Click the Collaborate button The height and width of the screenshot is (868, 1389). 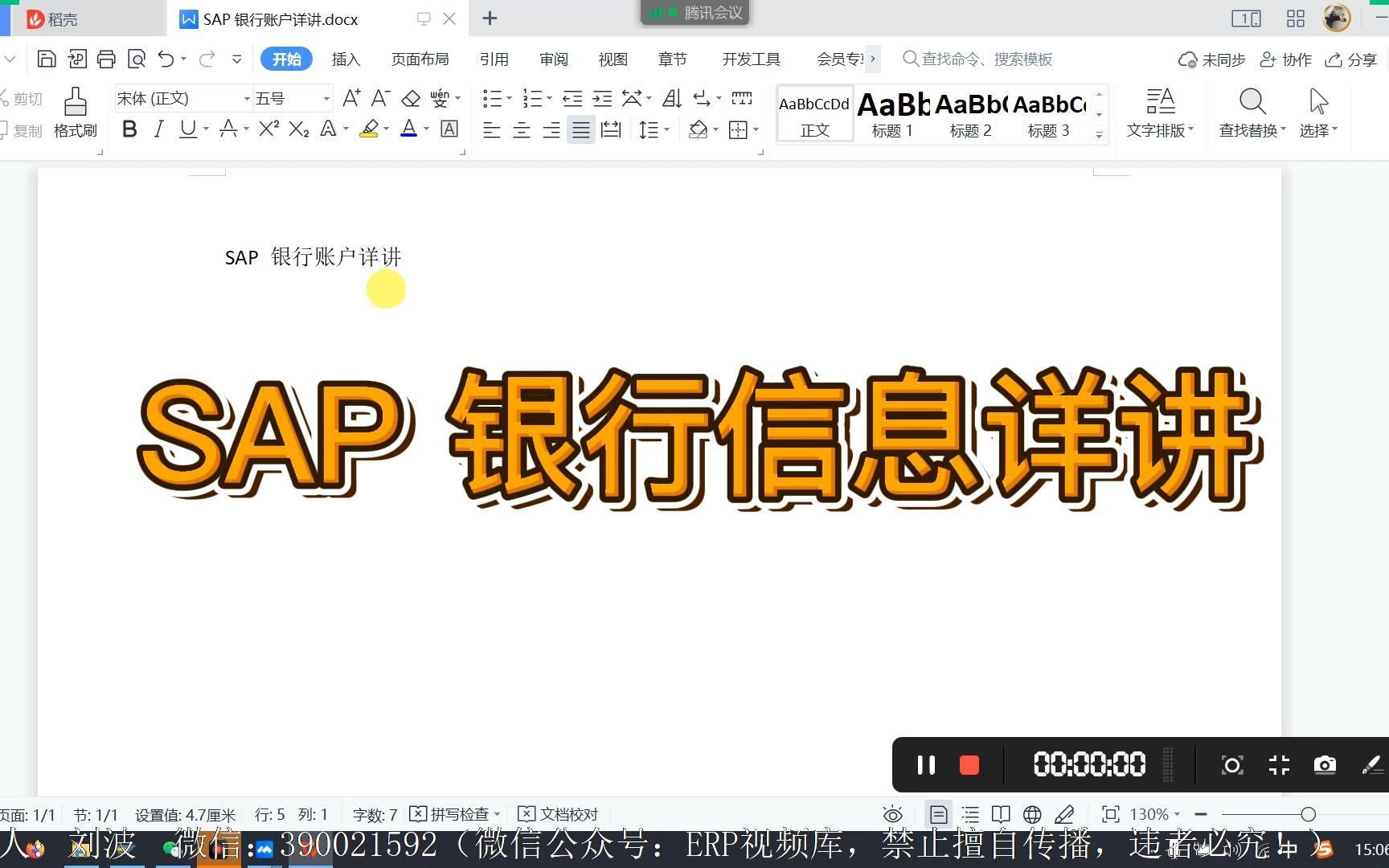pos(1285,59)
